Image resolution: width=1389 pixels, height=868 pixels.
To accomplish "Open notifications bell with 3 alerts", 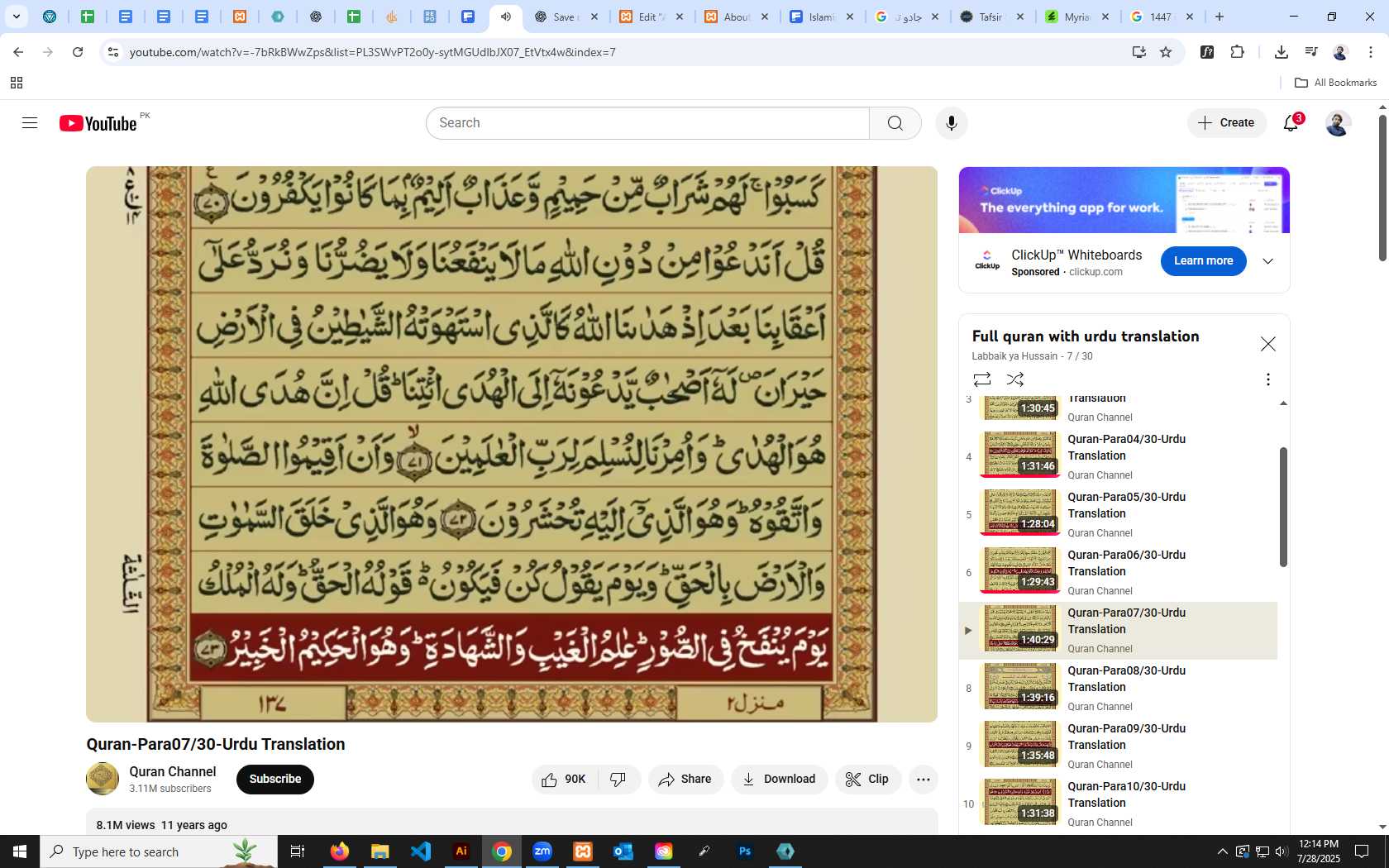I will 1291,123.
